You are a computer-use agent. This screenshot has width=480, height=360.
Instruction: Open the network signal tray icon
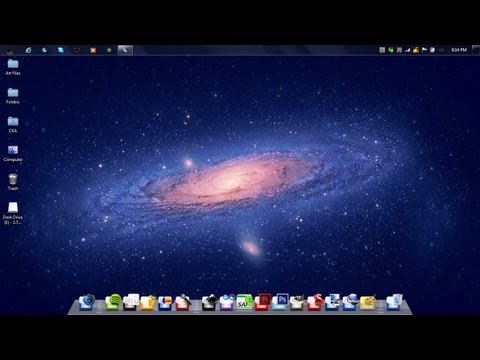[x=407, y=50]
